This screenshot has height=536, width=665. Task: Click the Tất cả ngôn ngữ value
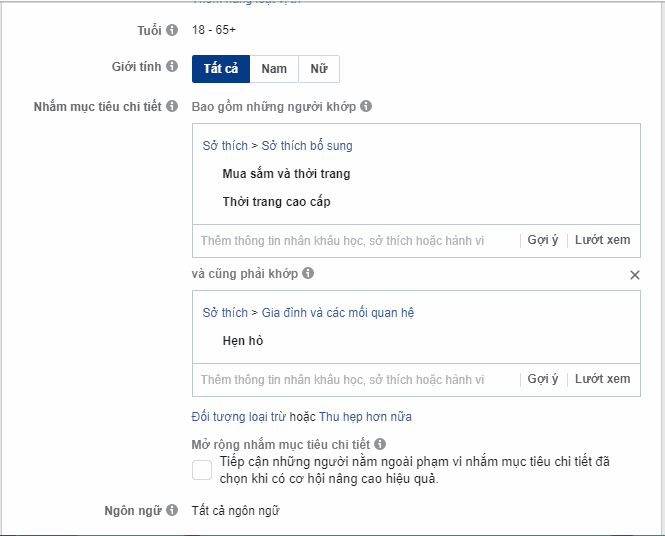(x=235, y=511)
